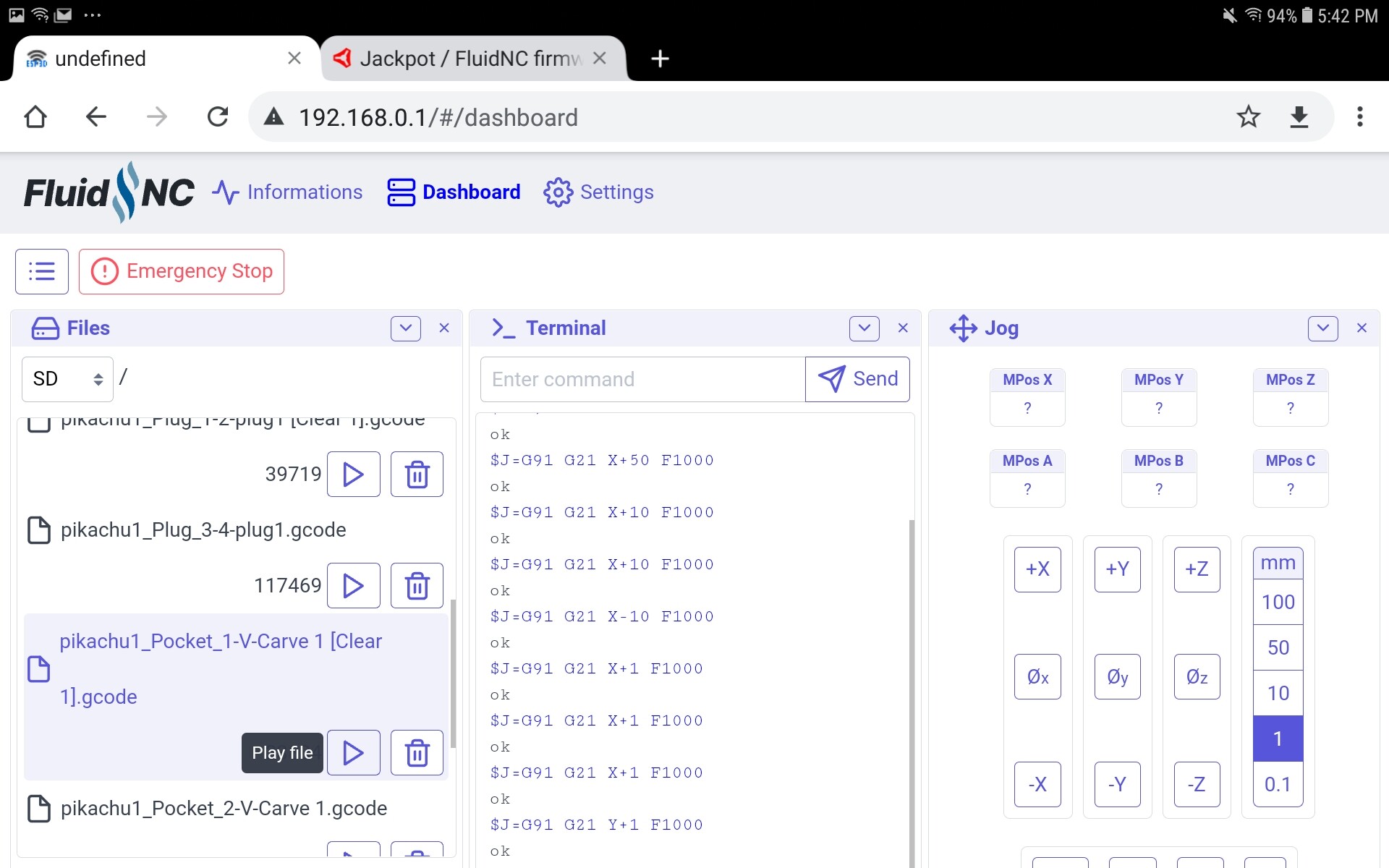The width and height of the screenshot is (1389, 868).
Task: Play pikachu1_Plug_3-4-plug1.gcode file
Action: coord(353,585)
